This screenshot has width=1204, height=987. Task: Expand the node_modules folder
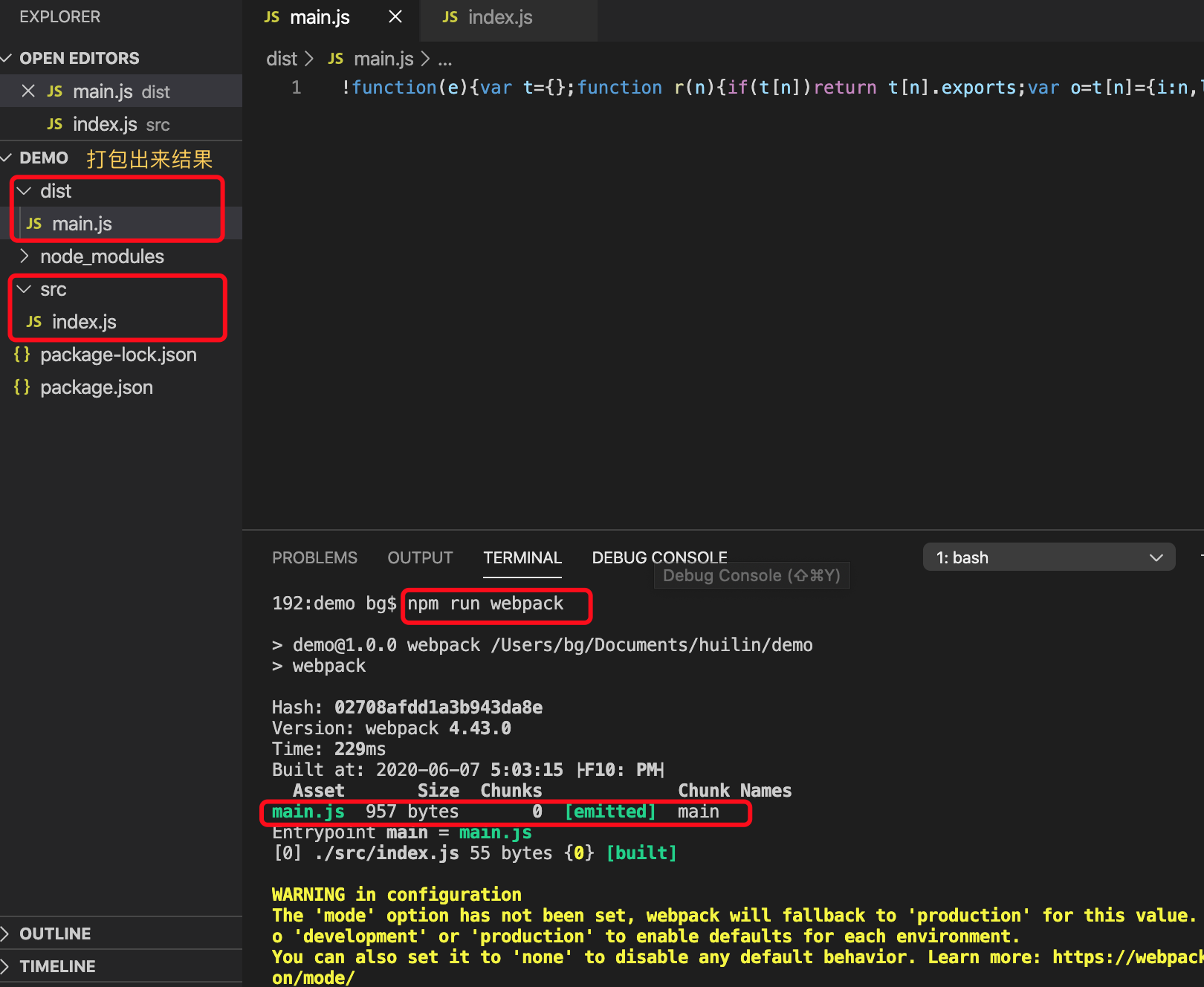121,256
